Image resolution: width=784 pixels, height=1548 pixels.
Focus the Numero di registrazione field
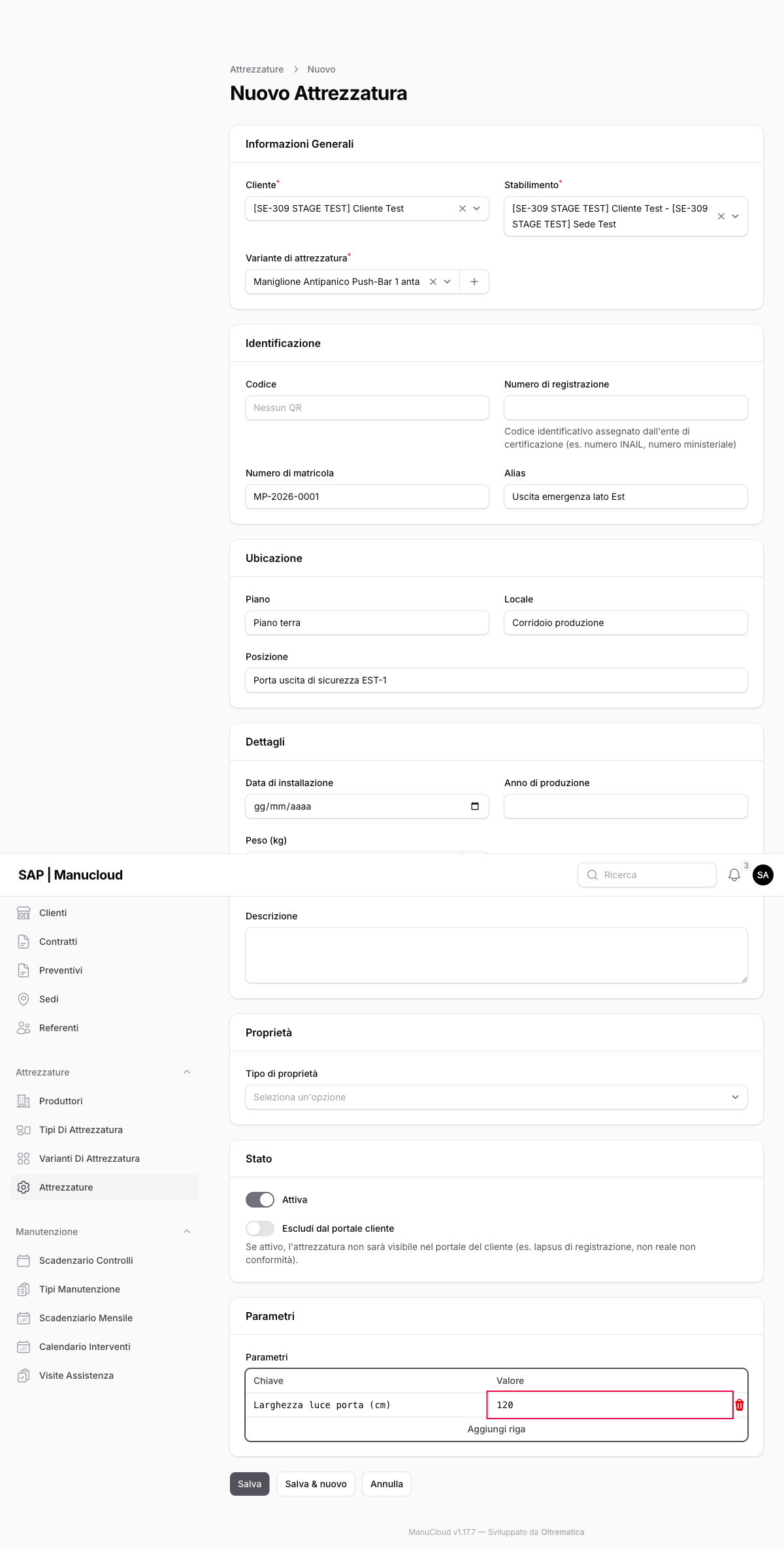pyautogui.click(x=626, y=408)
